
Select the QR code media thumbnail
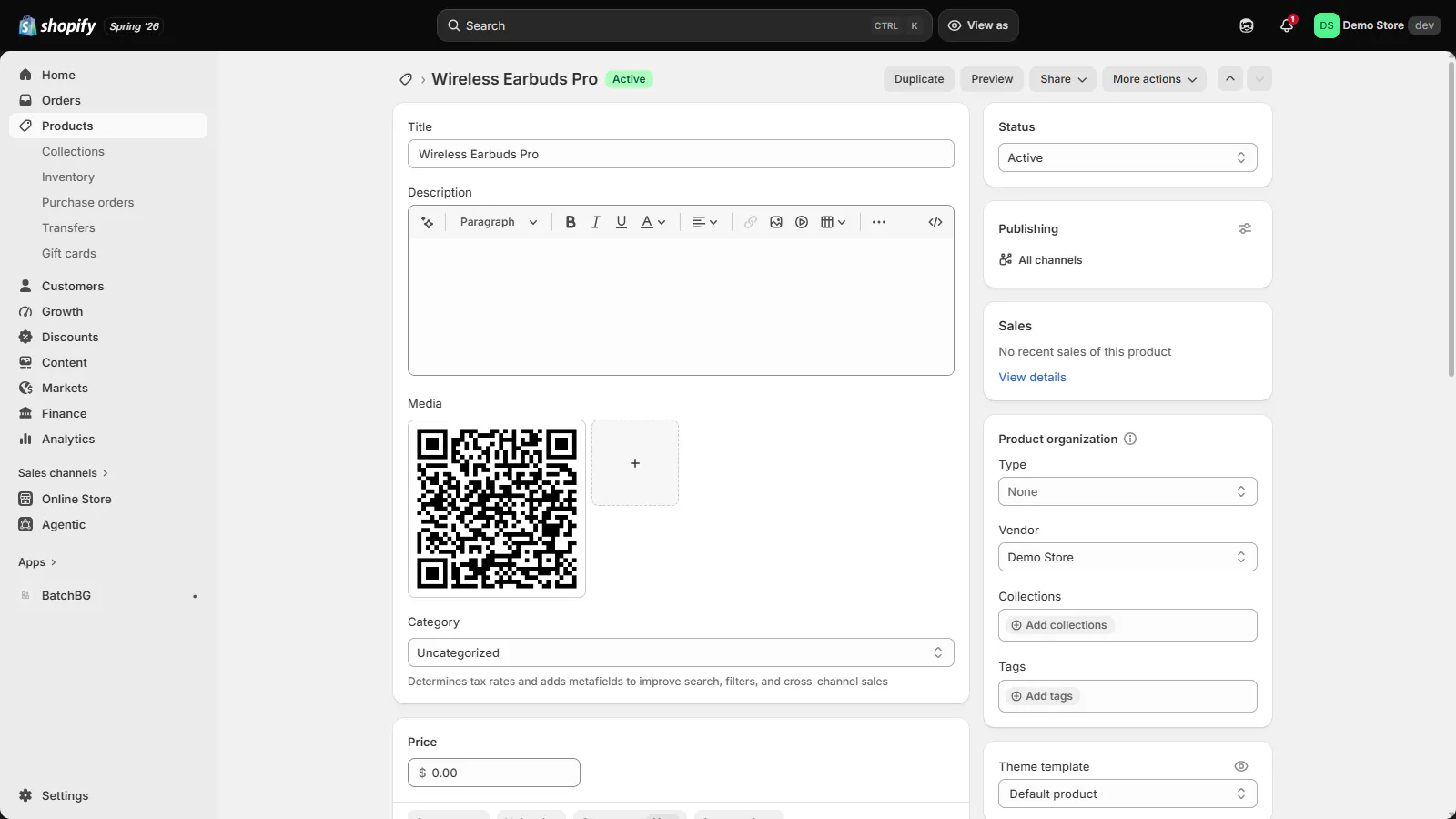click(497, 509)
